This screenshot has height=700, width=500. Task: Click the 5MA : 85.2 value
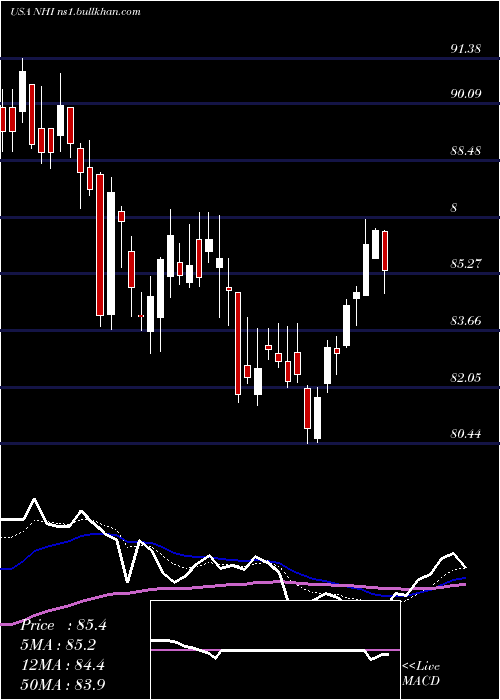[58, 645]
